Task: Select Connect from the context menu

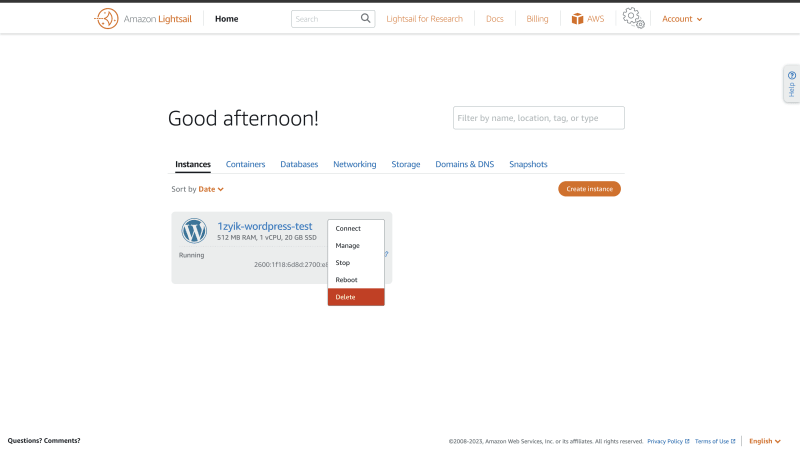Action: (356, 229)
